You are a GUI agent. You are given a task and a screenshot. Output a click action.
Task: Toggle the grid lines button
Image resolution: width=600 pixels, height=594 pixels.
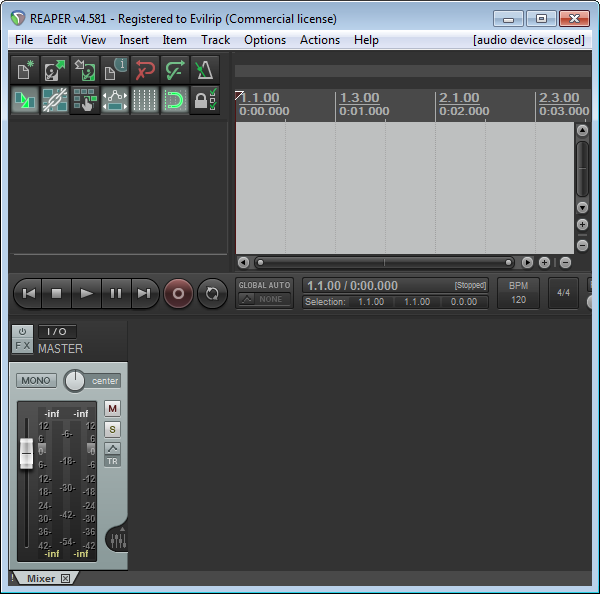click(145, 100)
